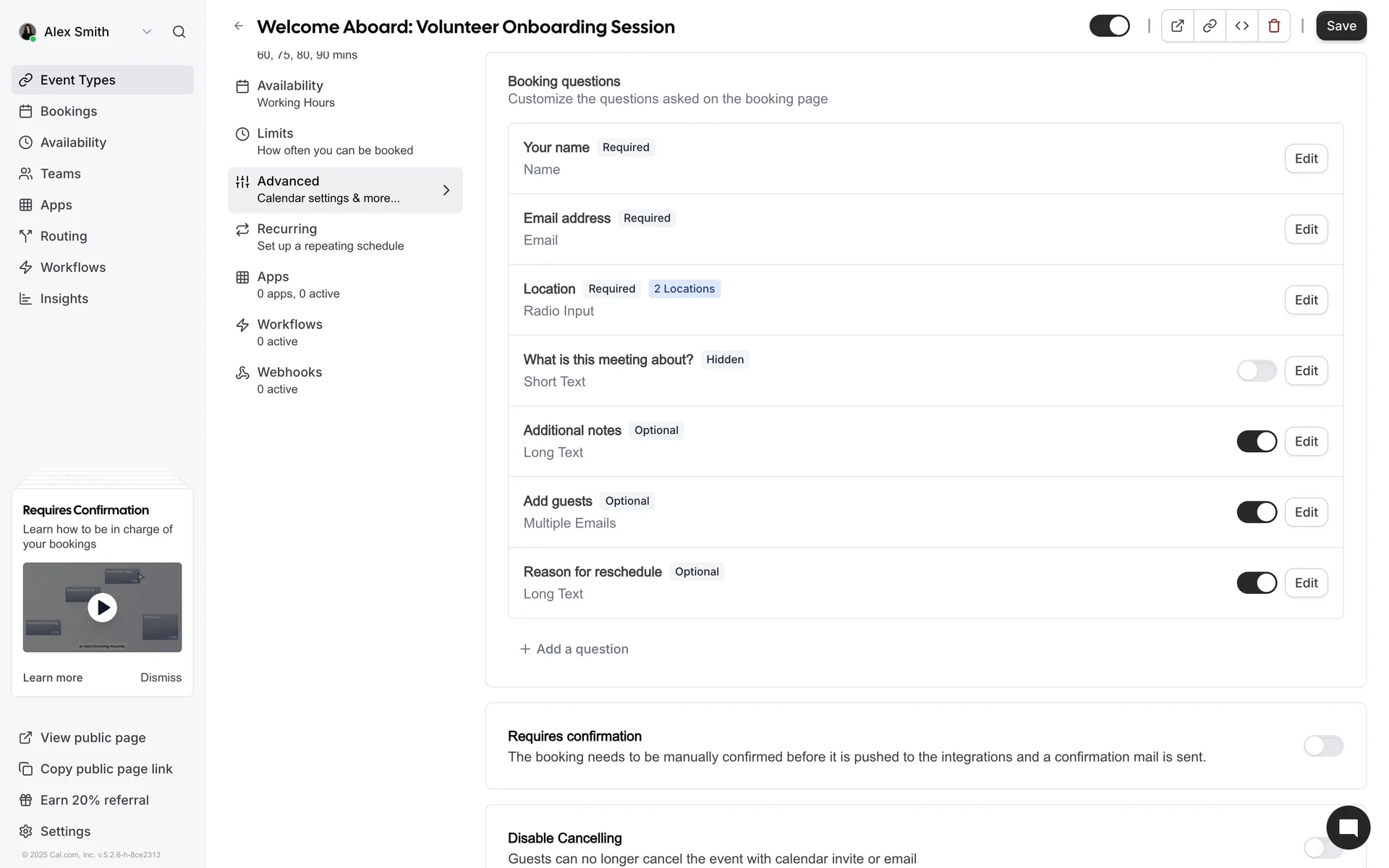Screen dimensions: 1389x868
Task: Open event preview in new tab icon
Action: (x=1177, y=26)
